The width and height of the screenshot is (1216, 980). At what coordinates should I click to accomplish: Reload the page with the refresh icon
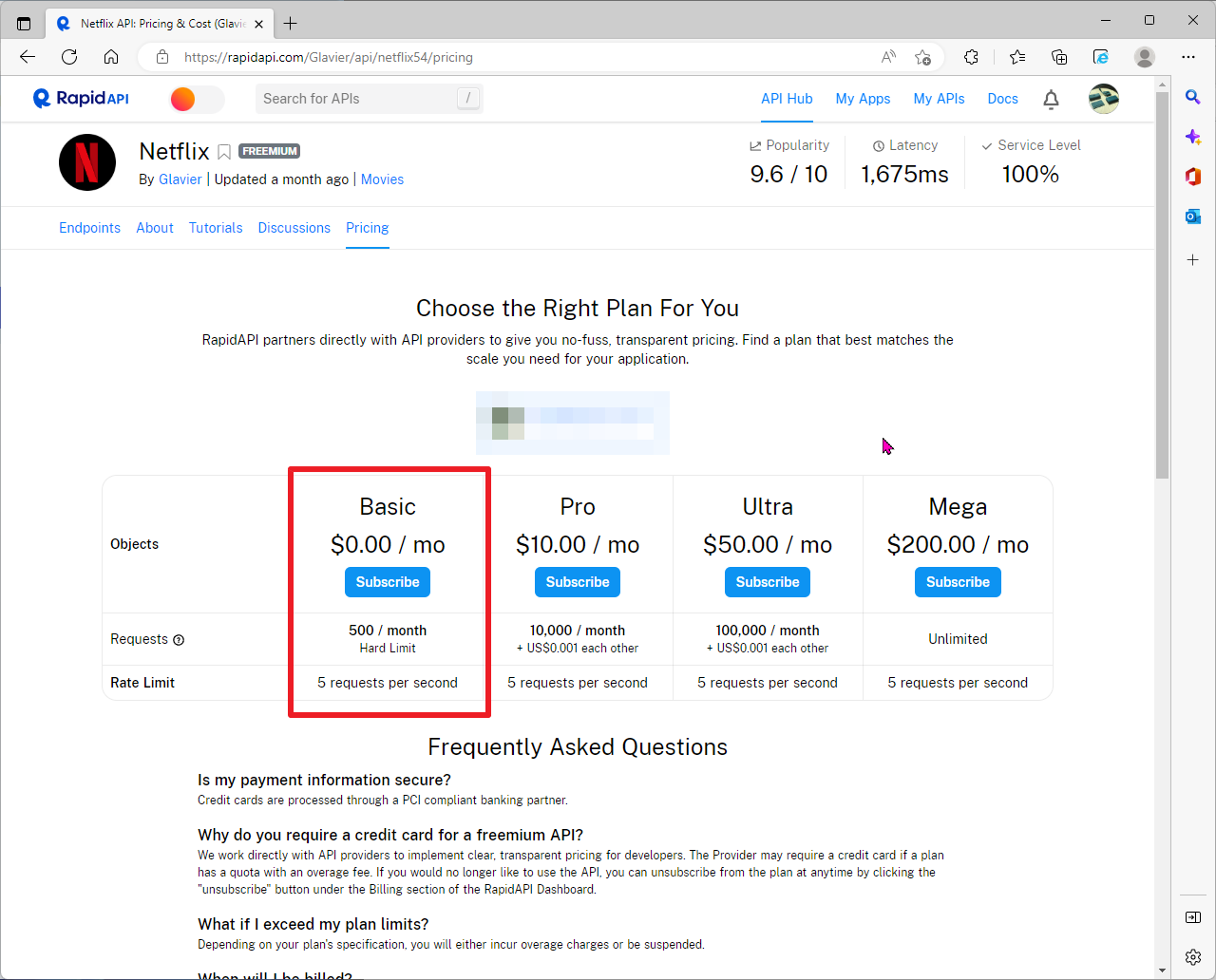[x=69, y=57]
